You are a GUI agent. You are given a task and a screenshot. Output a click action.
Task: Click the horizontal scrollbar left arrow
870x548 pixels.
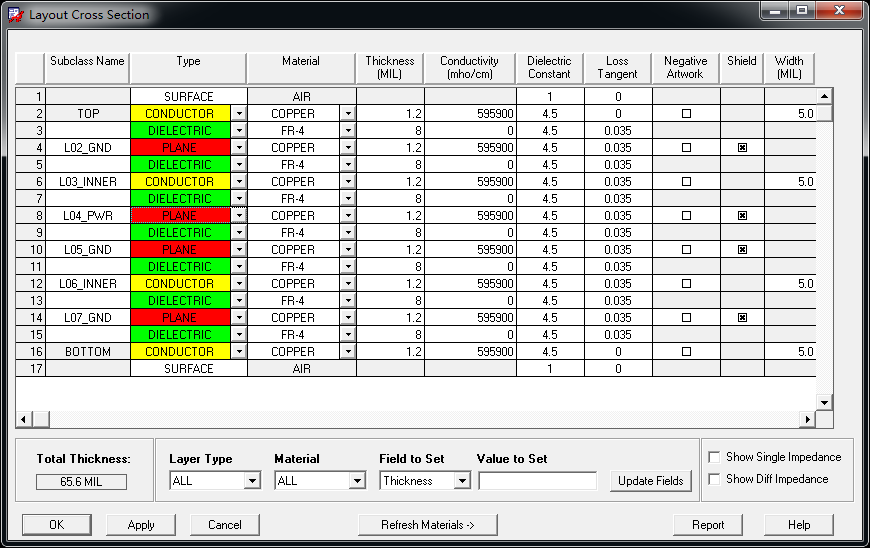[x=23, y=419]
